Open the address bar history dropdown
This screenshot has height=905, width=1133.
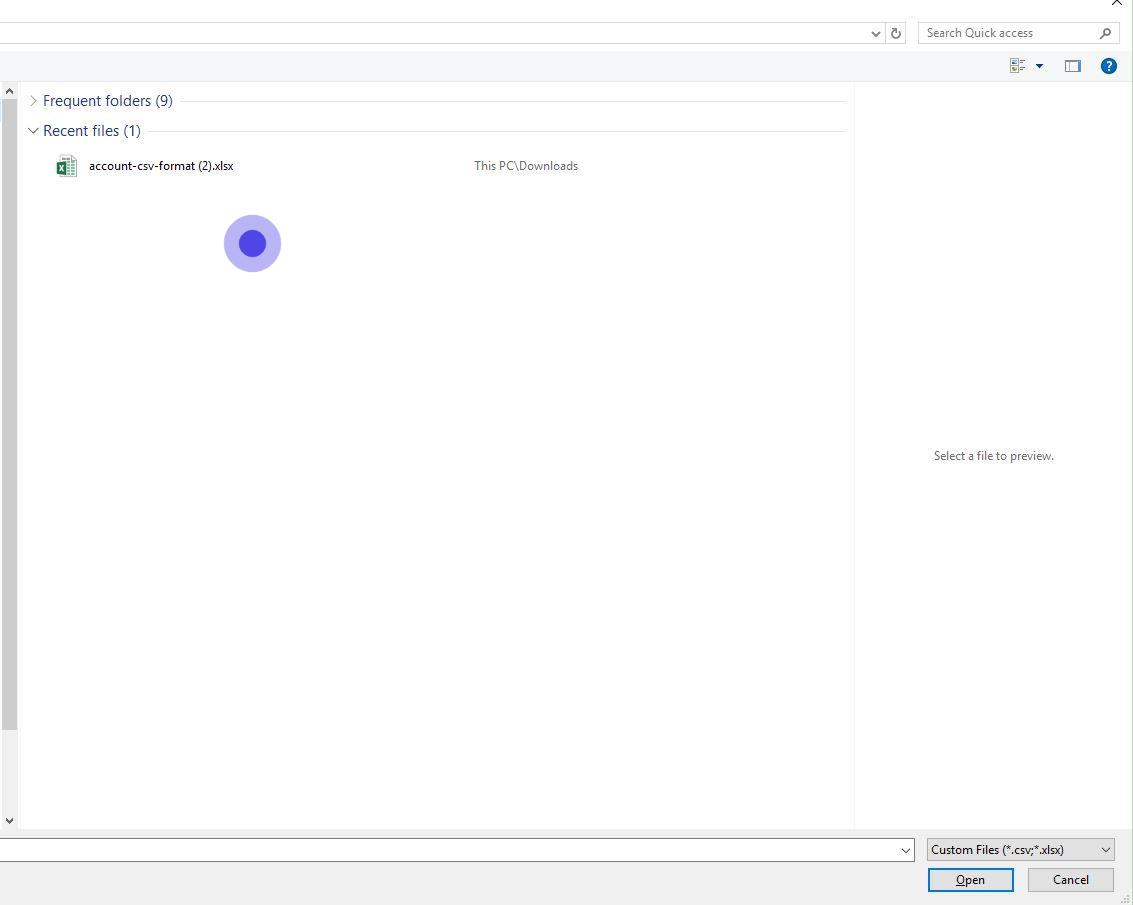(876, 33)
